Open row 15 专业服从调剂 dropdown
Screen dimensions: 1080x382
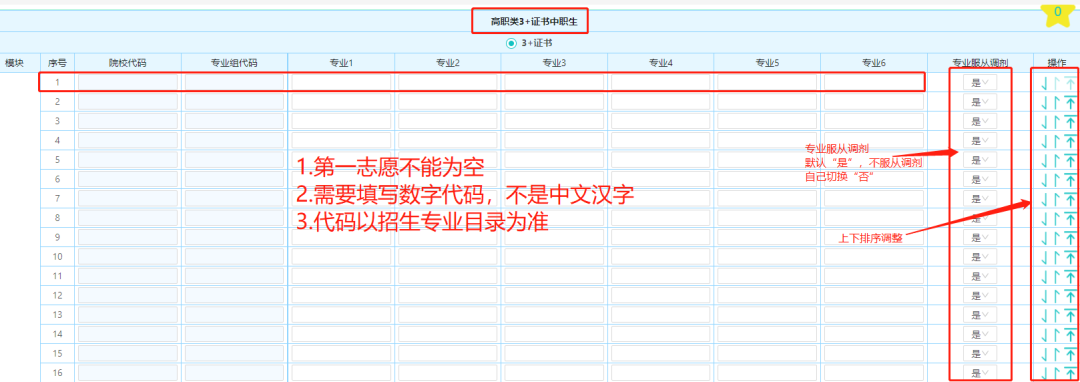click(979, 354)
